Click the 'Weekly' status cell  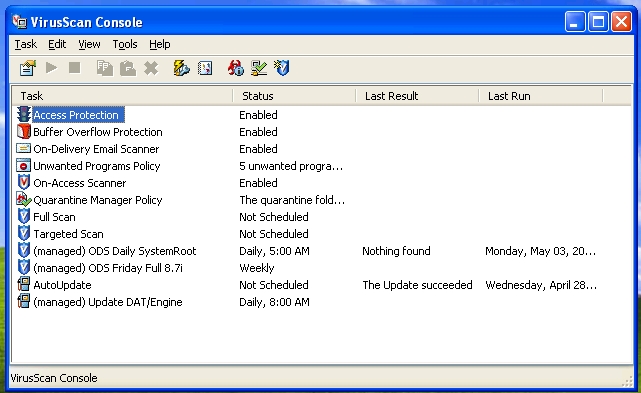pyautogui.click(x=257, y=268)
